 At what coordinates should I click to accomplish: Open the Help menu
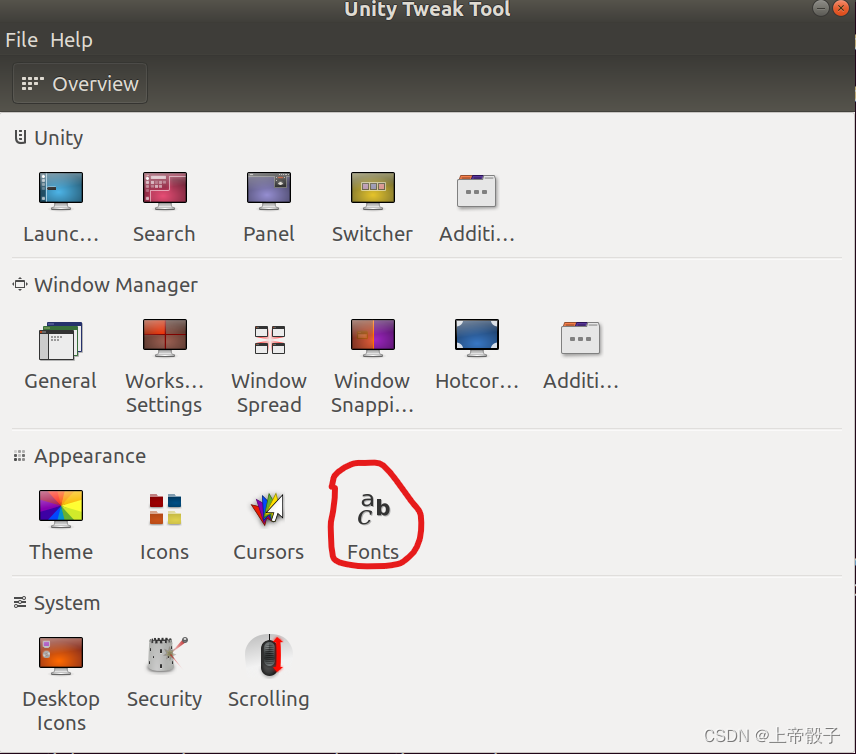point(72,40)
